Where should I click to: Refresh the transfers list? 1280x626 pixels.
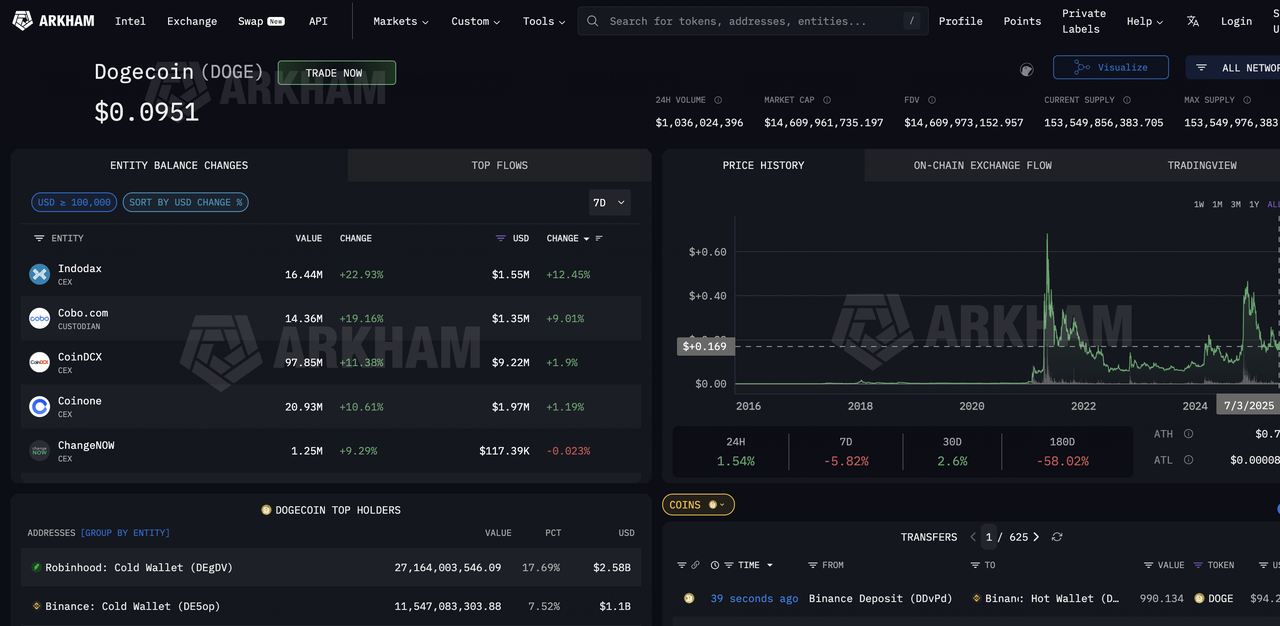coord(1057,537)
